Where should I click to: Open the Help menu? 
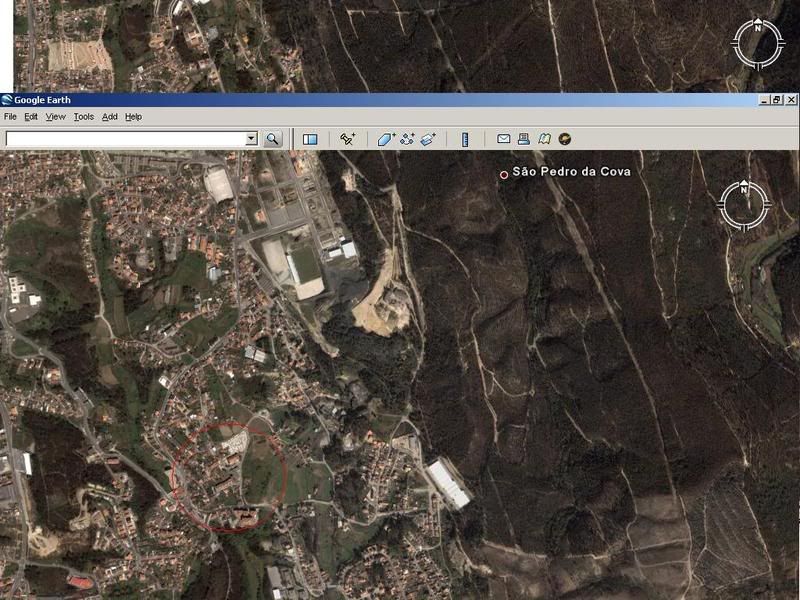pos(134,117)
